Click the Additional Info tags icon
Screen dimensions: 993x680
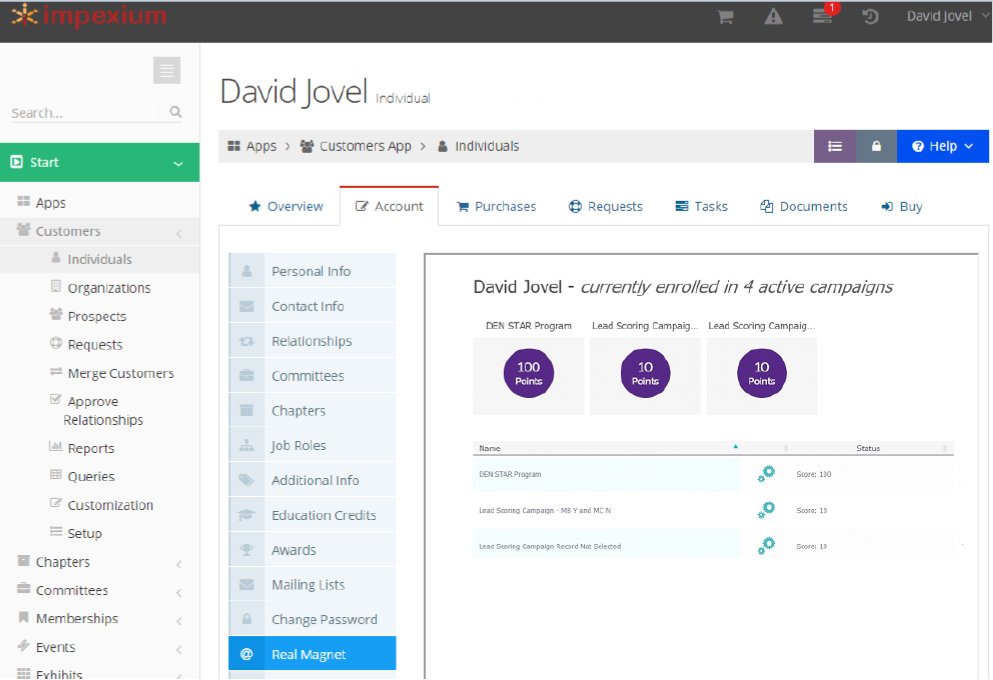[x=246, y=481]
